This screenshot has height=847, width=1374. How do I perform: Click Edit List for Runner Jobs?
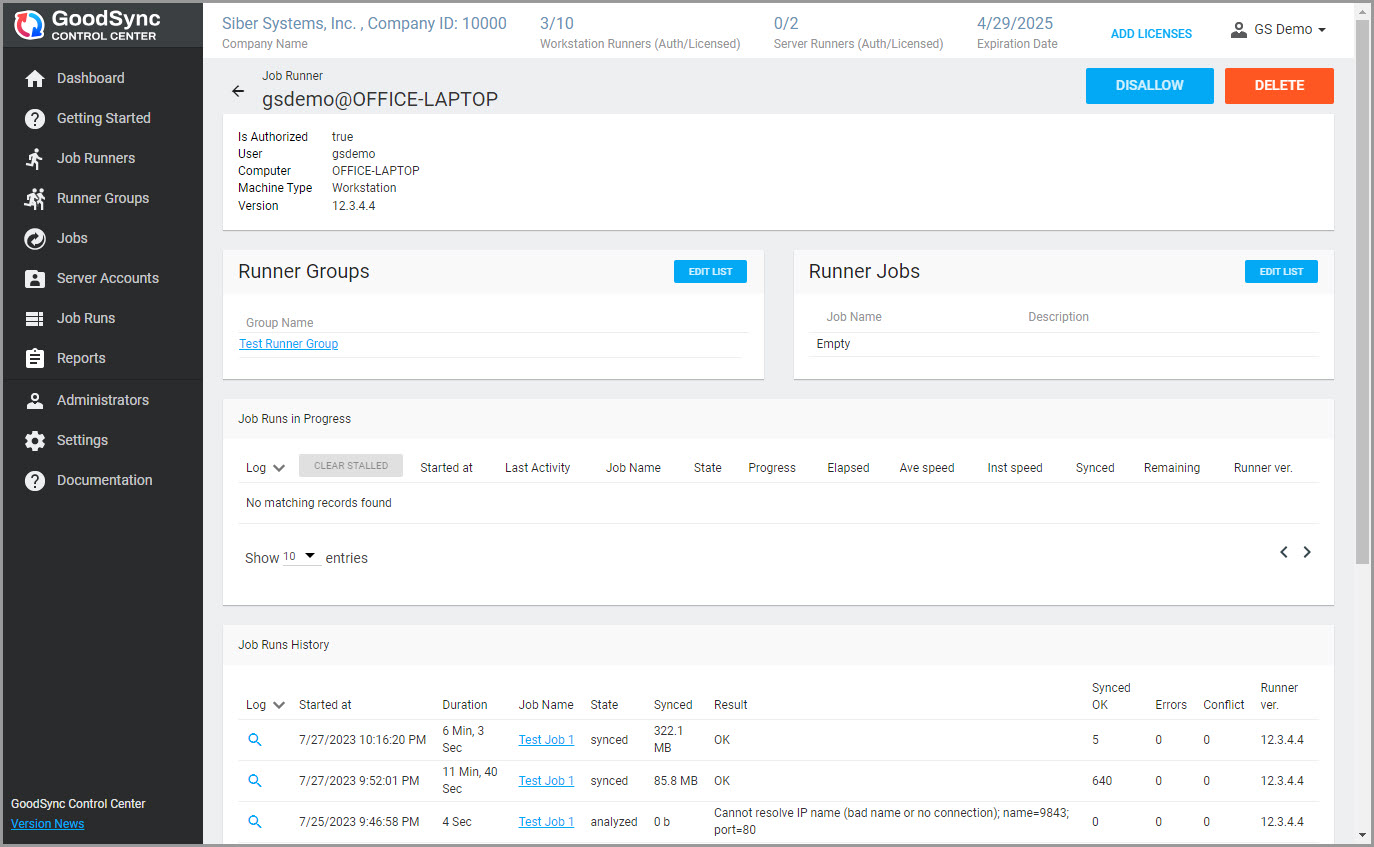1280,271
